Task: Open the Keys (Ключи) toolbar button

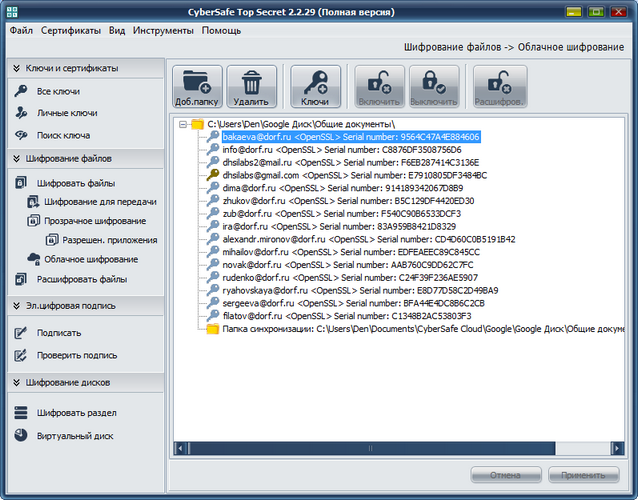Action: (315, 87)
